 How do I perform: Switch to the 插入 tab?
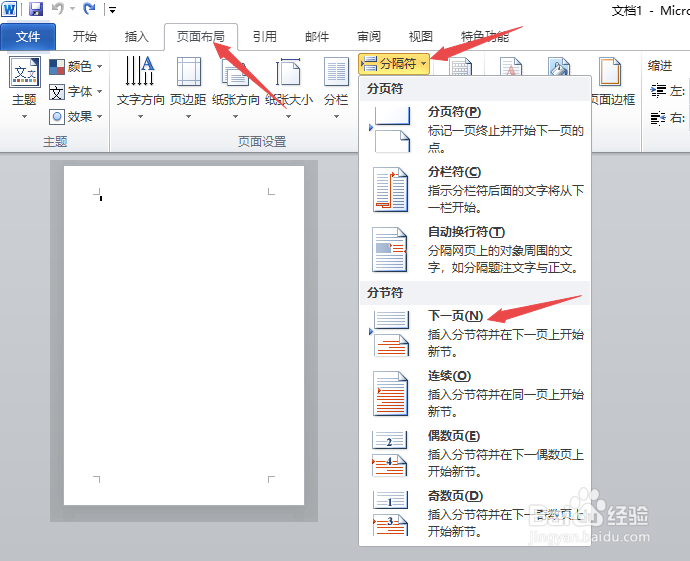click(x=136, y=37)
